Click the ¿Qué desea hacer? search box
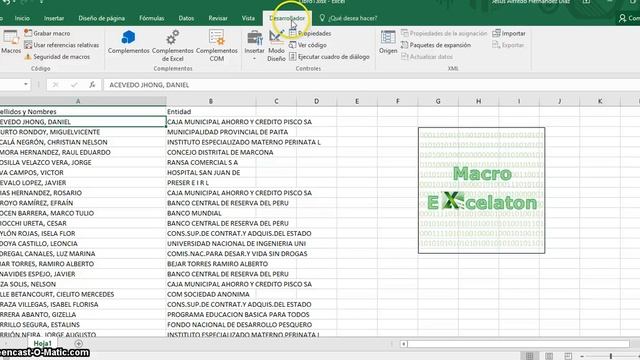The height and width of the screenshot is (360, 640). (x=349, y=18)
